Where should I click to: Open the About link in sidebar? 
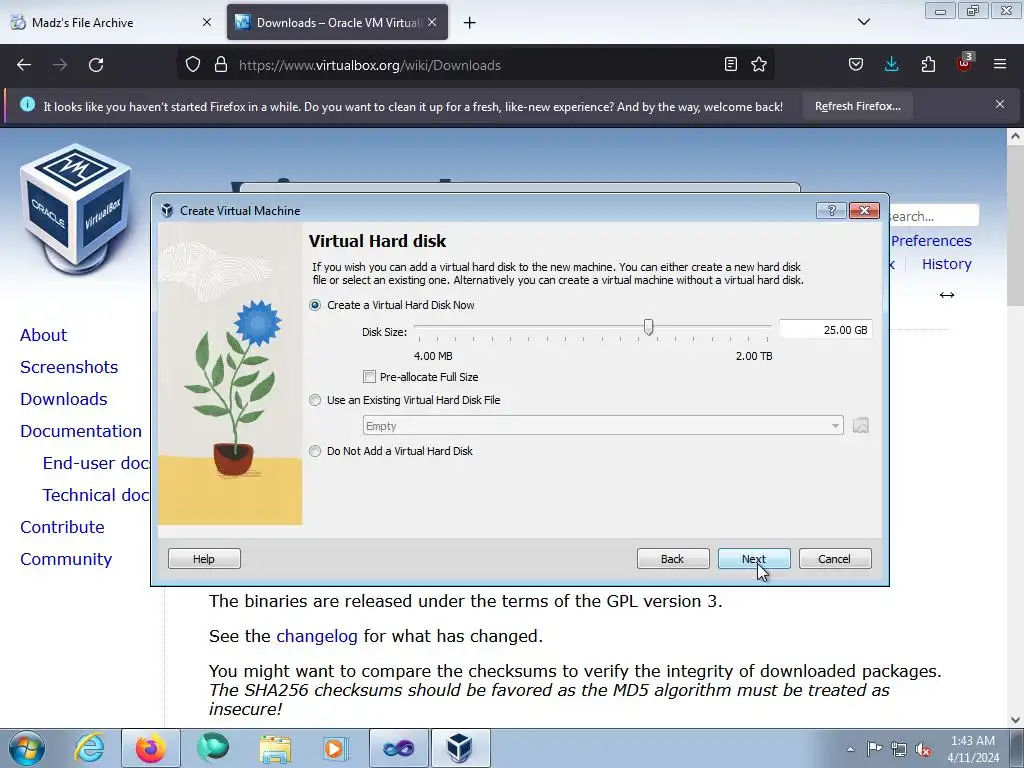tap(44, 335)
